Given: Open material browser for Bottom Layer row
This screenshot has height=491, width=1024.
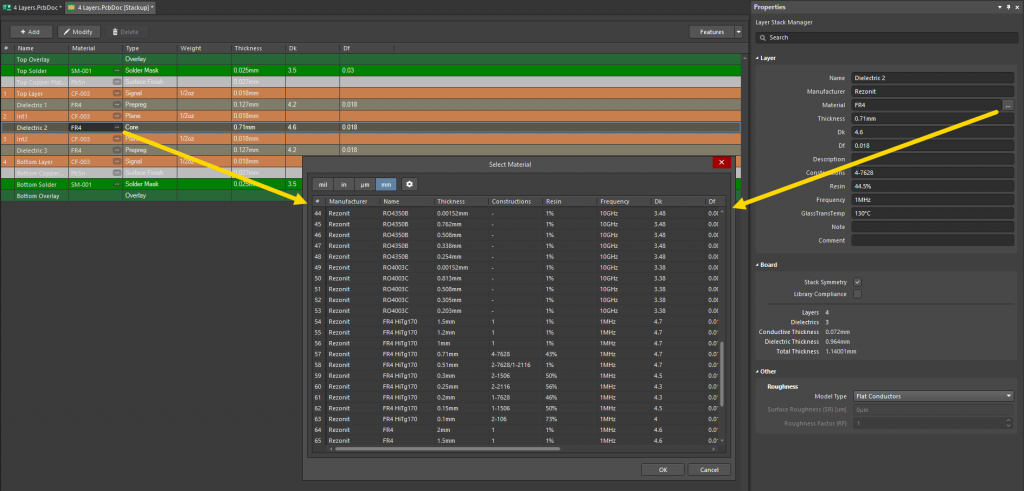Looking at the screenshot, I should (118, 161).
